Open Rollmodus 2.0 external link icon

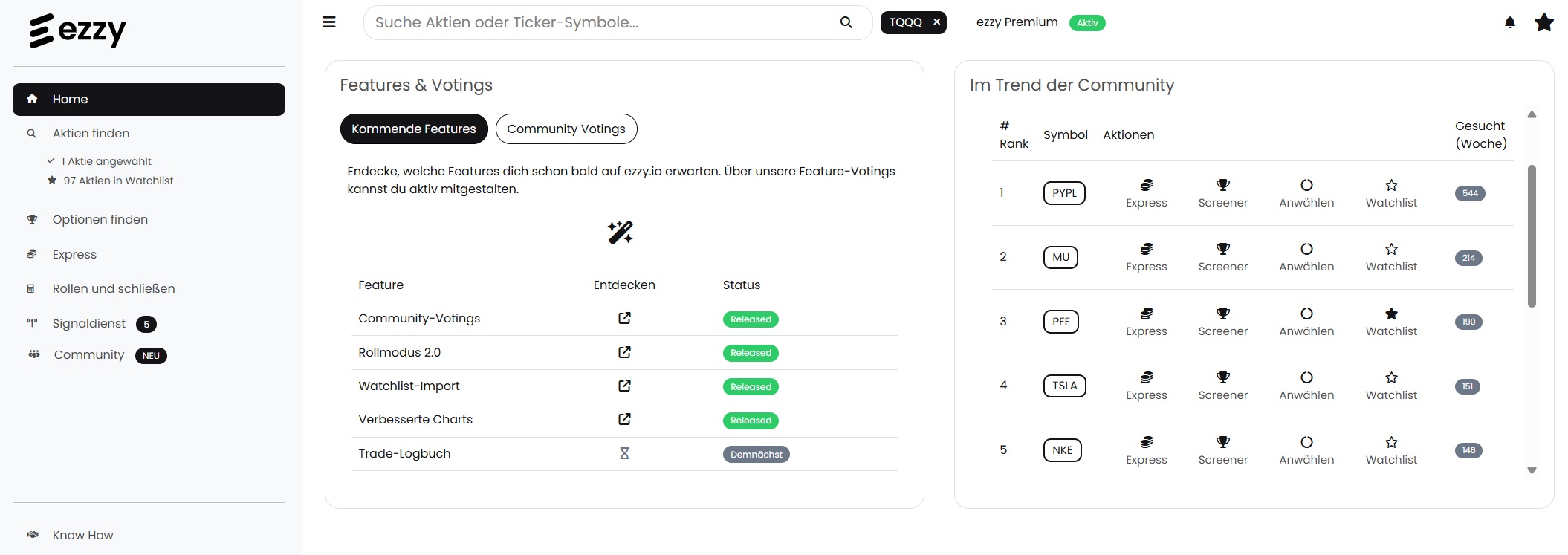pyautogui.click(x=624, y=352)
